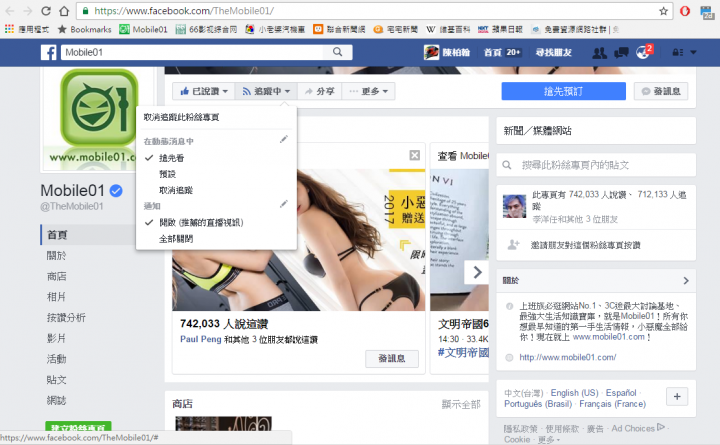Click the blue 搶先預訂 button
This screenshot has height=445, width=720.
coord(563,91)
